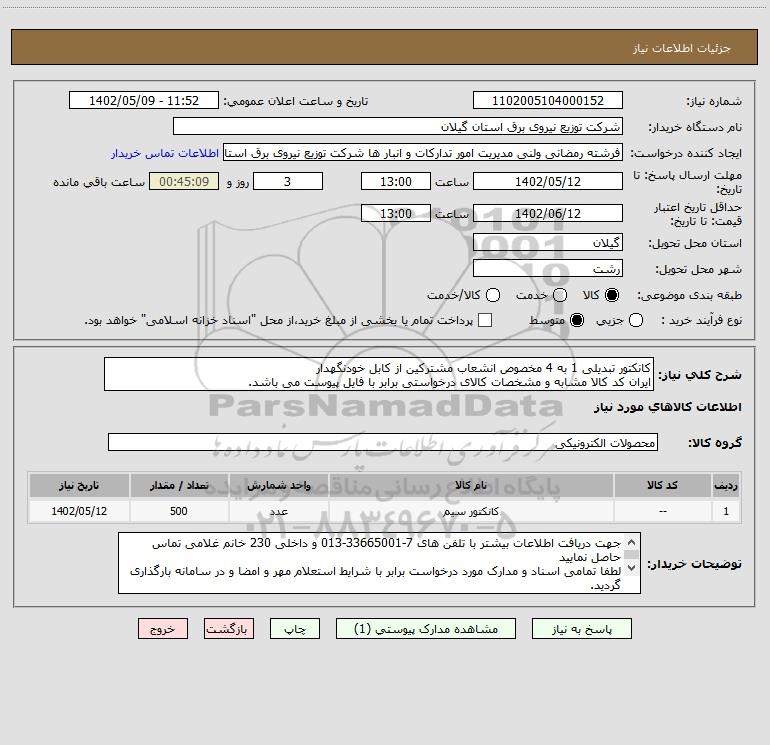
Task: Click the استان محل تحویل field گیلان
Action: click(x=548, y=242)
